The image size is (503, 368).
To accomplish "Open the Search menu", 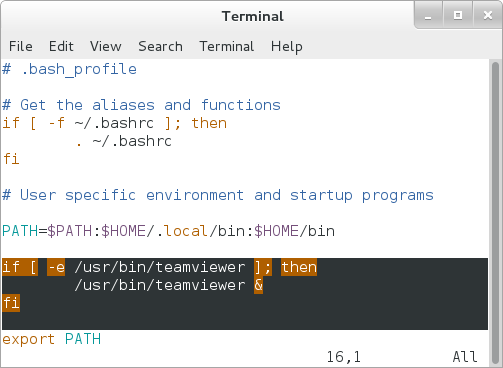I will (160, 46).
